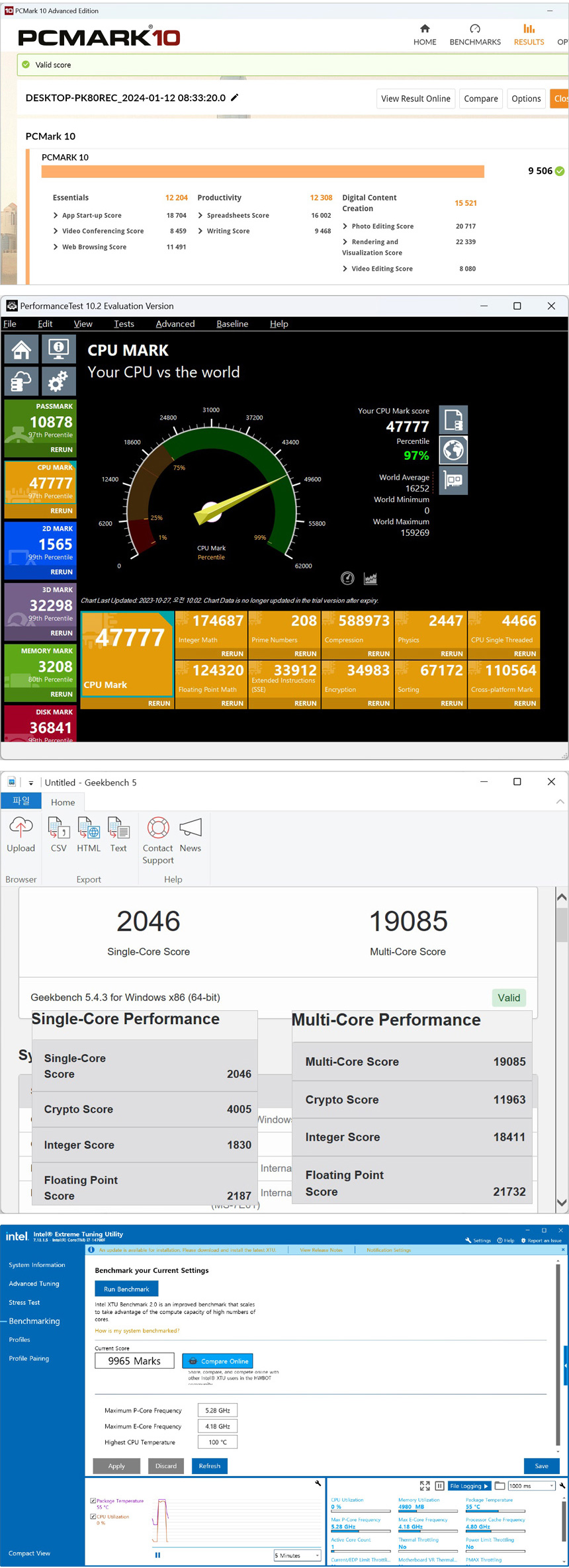Export results as HTML in Geekbench

point(89,835)
